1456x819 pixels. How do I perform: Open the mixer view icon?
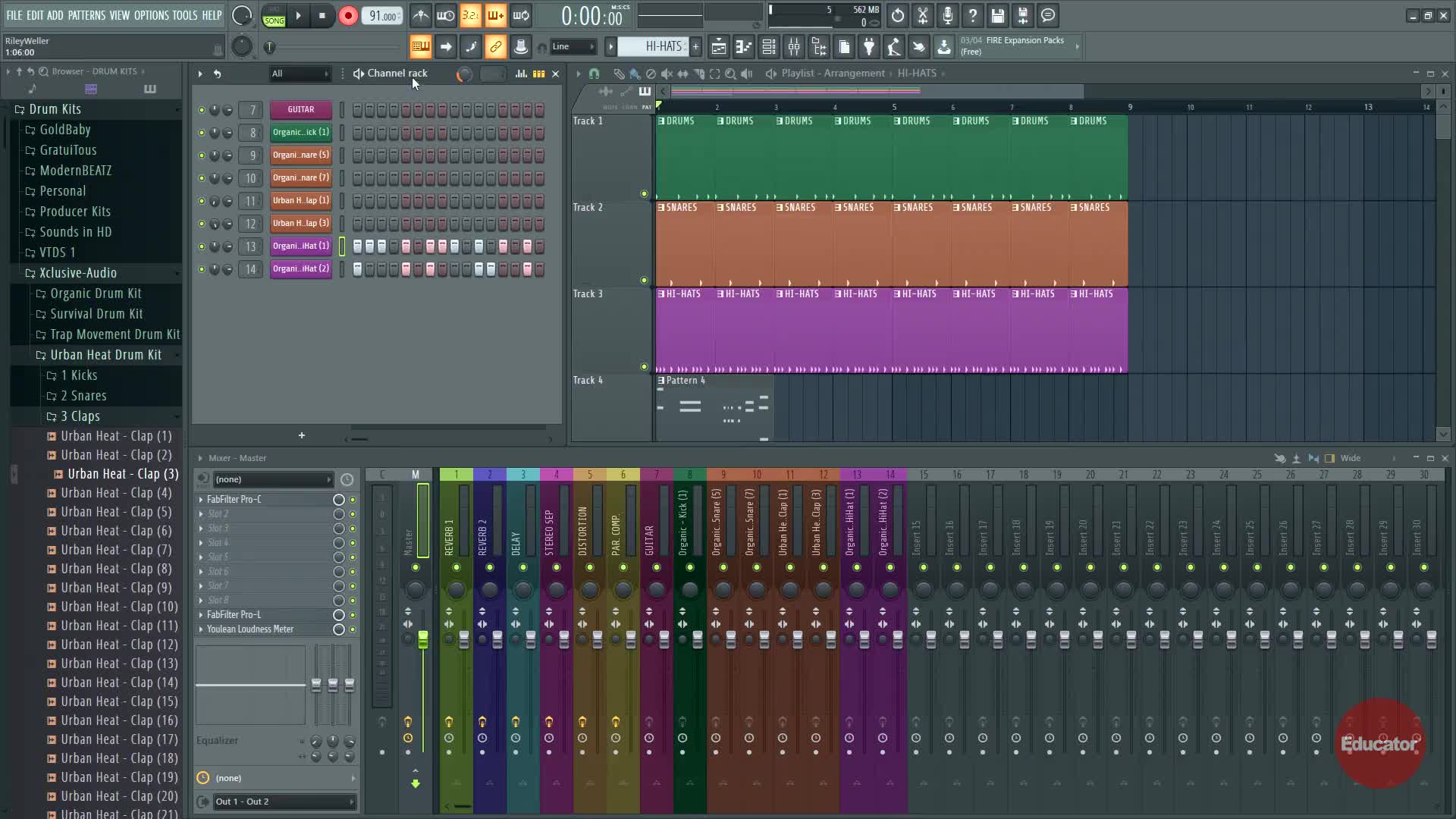(793, 47)
